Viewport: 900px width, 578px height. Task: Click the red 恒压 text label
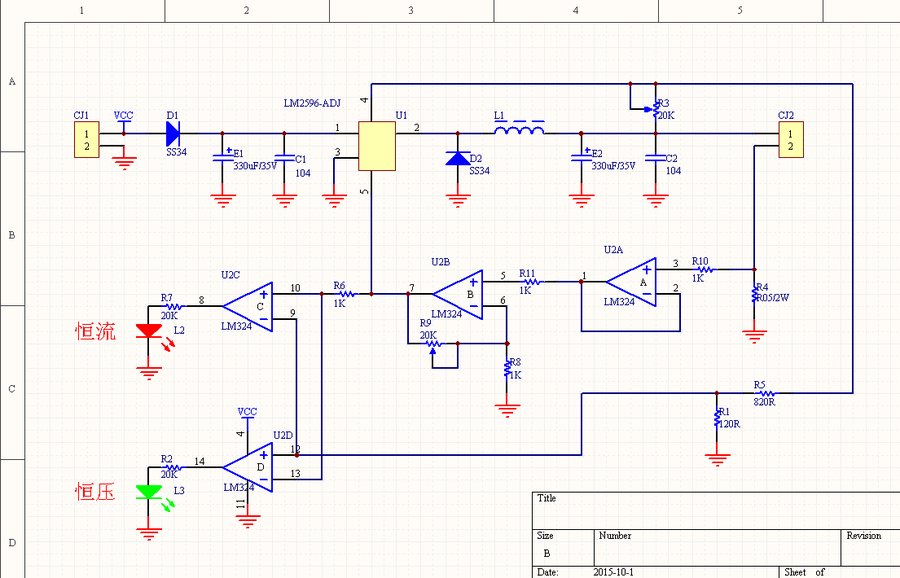[95, 491]
